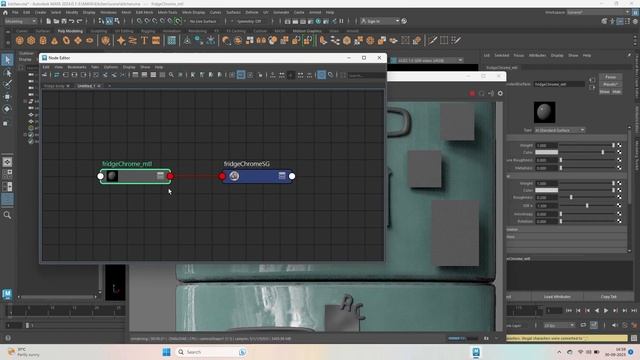Viewport: 640px width, 360px height.
Task: Create a polygon cylinder from the shelf
Action: (43, 40)
